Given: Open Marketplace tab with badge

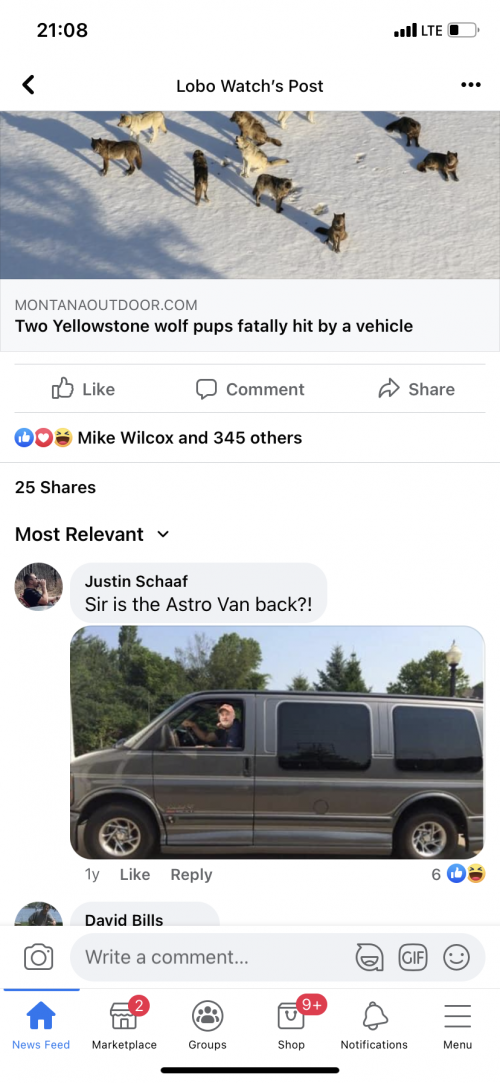Looking at the screenshot, I should tap(124, 1025).
